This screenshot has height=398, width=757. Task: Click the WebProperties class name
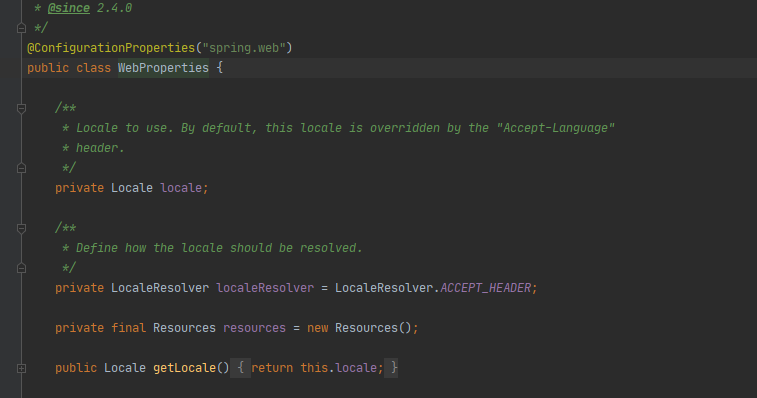pos(163,68)
